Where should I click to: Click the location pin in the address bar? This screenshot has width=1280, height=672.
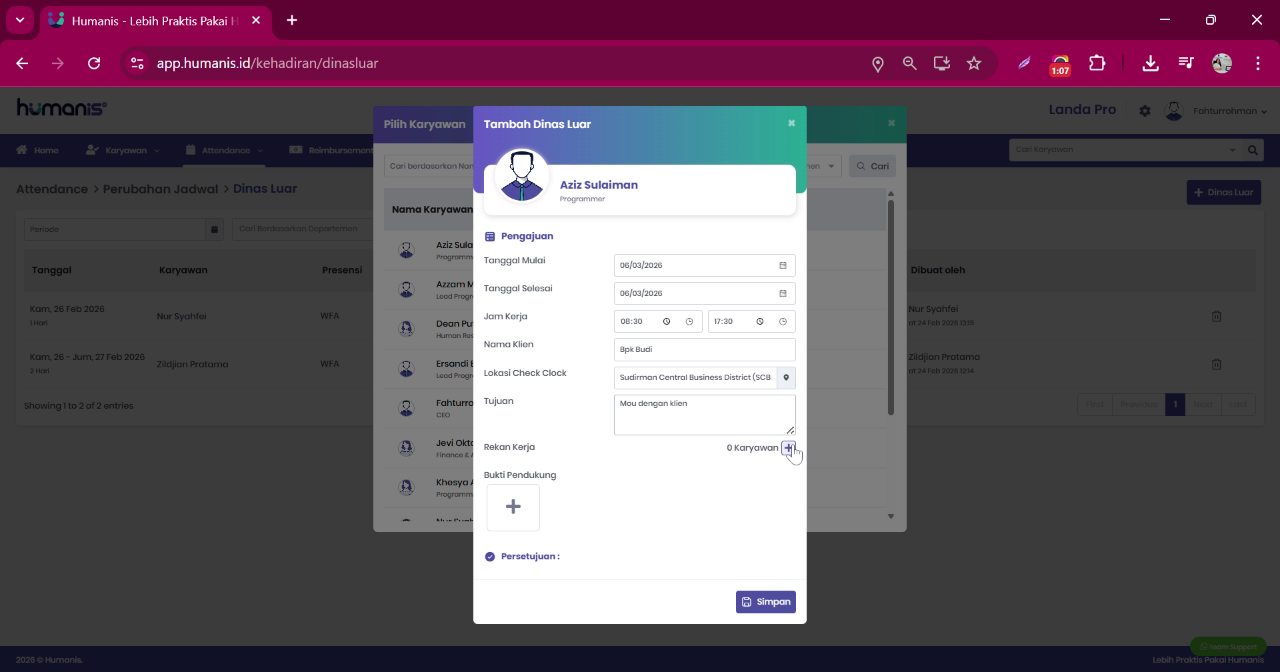point(878,63)
